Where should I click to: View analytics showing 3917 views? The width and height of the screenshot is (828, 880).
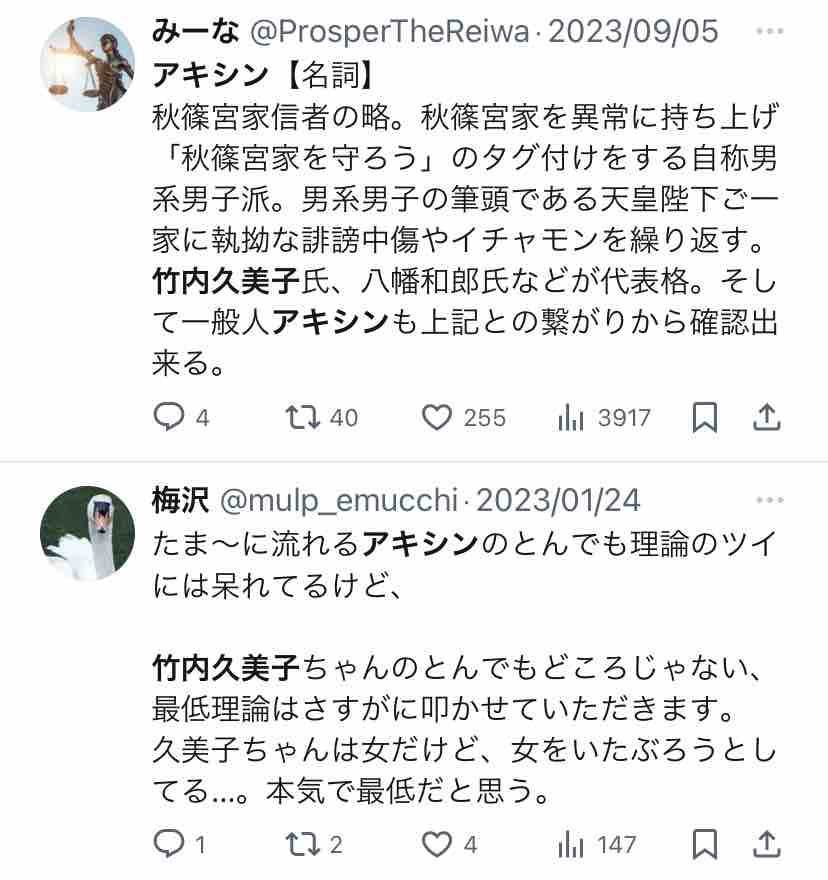coord(571,418)
